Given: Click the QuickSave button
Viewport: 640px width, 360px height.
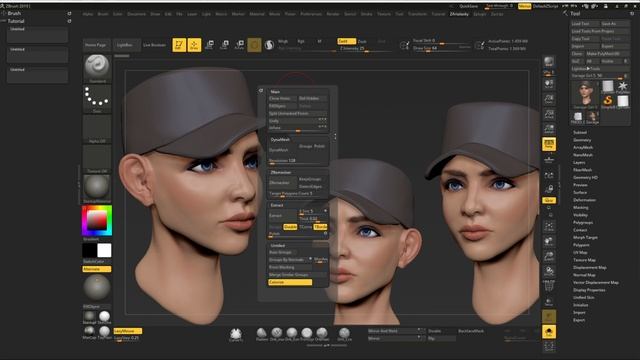Looking at the screenshot, I should (468, 6).
